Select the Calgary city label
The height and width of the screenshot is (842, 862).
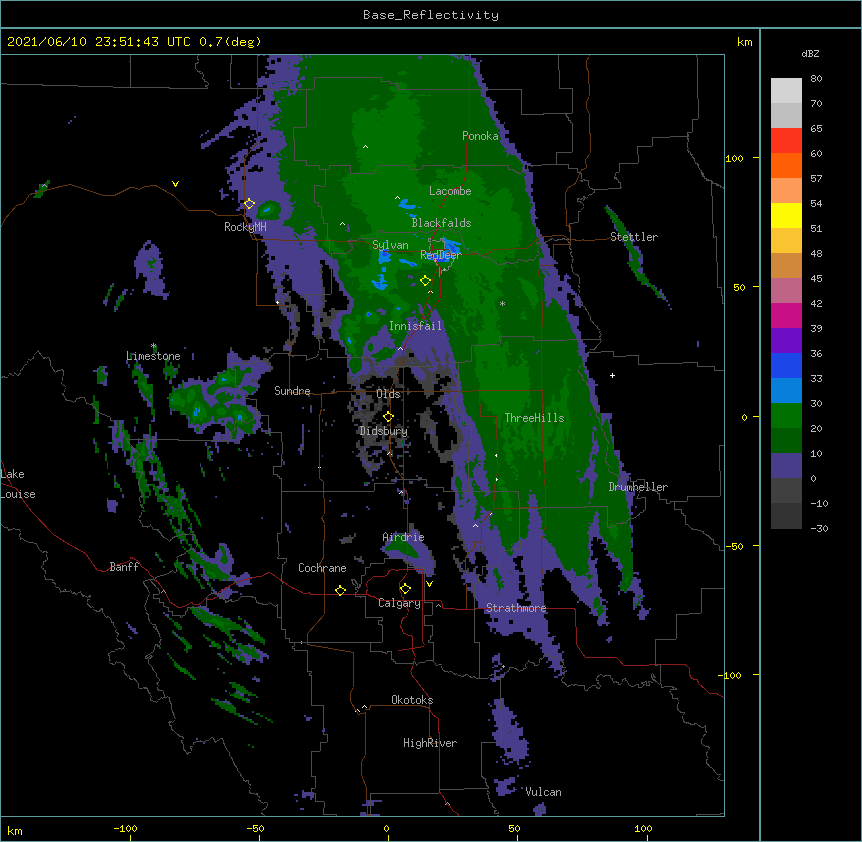(399, 603)
